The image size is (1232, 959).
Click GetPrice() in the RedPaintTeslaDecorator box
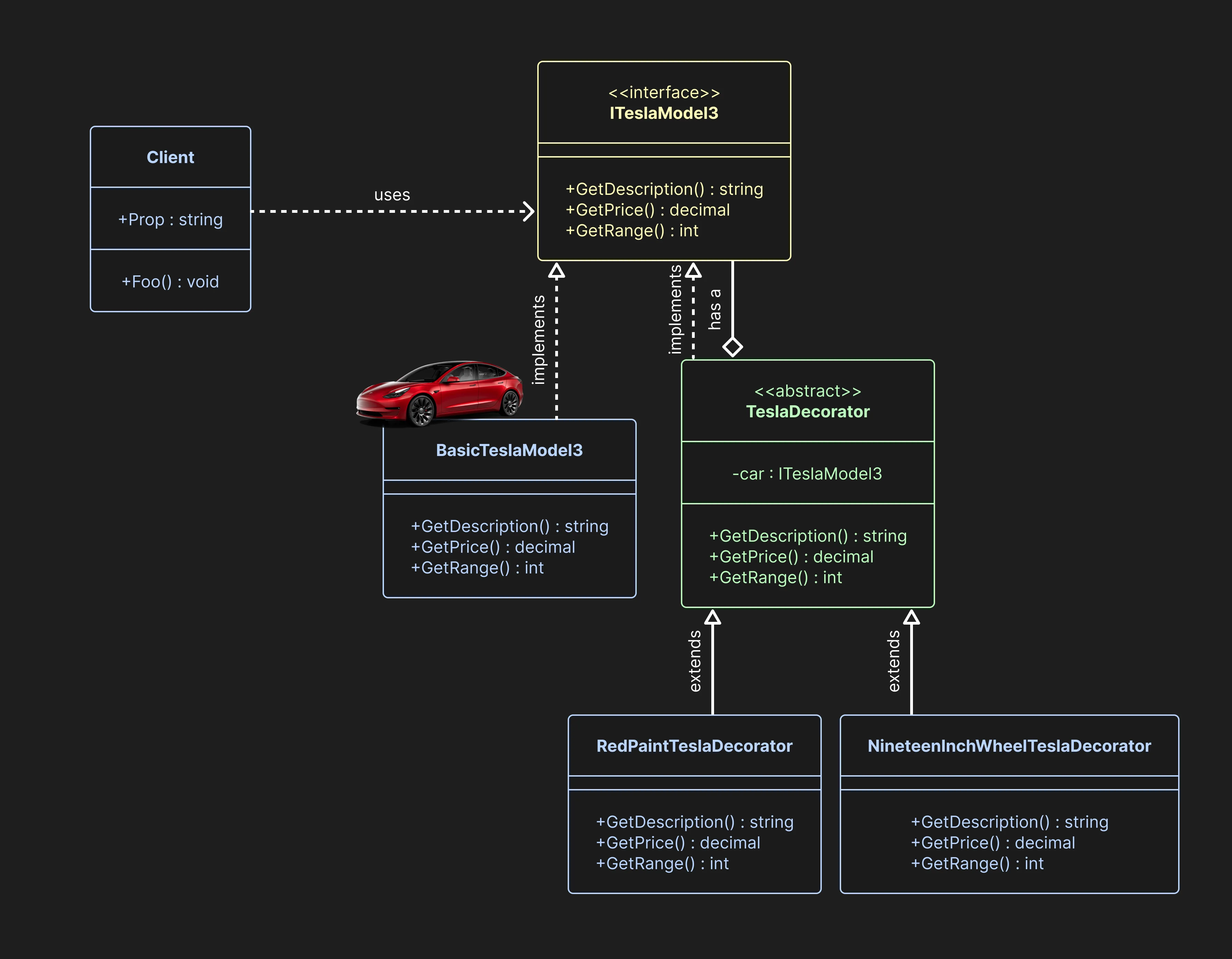pyautogui.click(x=678, y=843)
